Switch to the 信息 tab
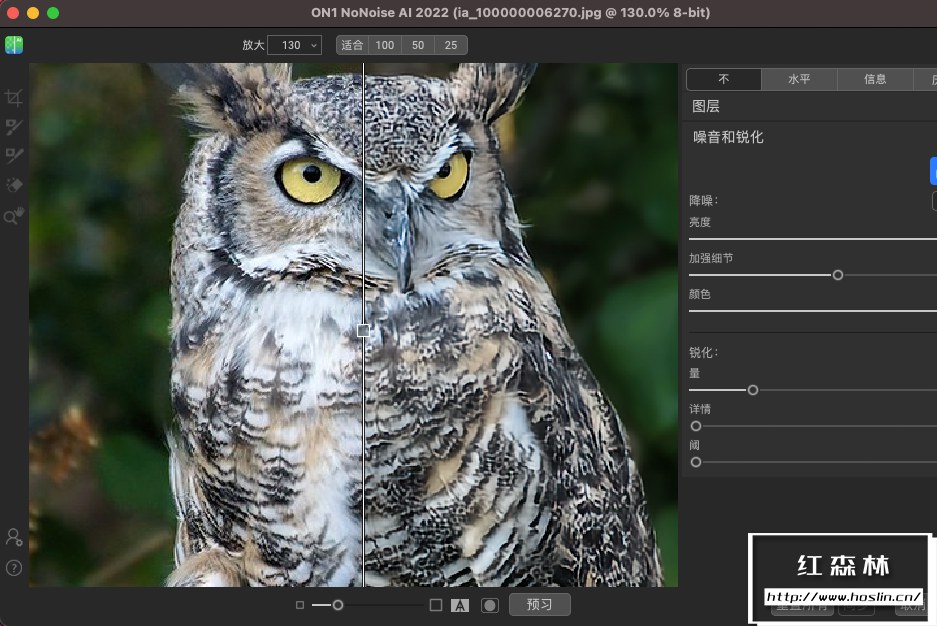This screenshot has height=626, width=937. coord(875,80)
